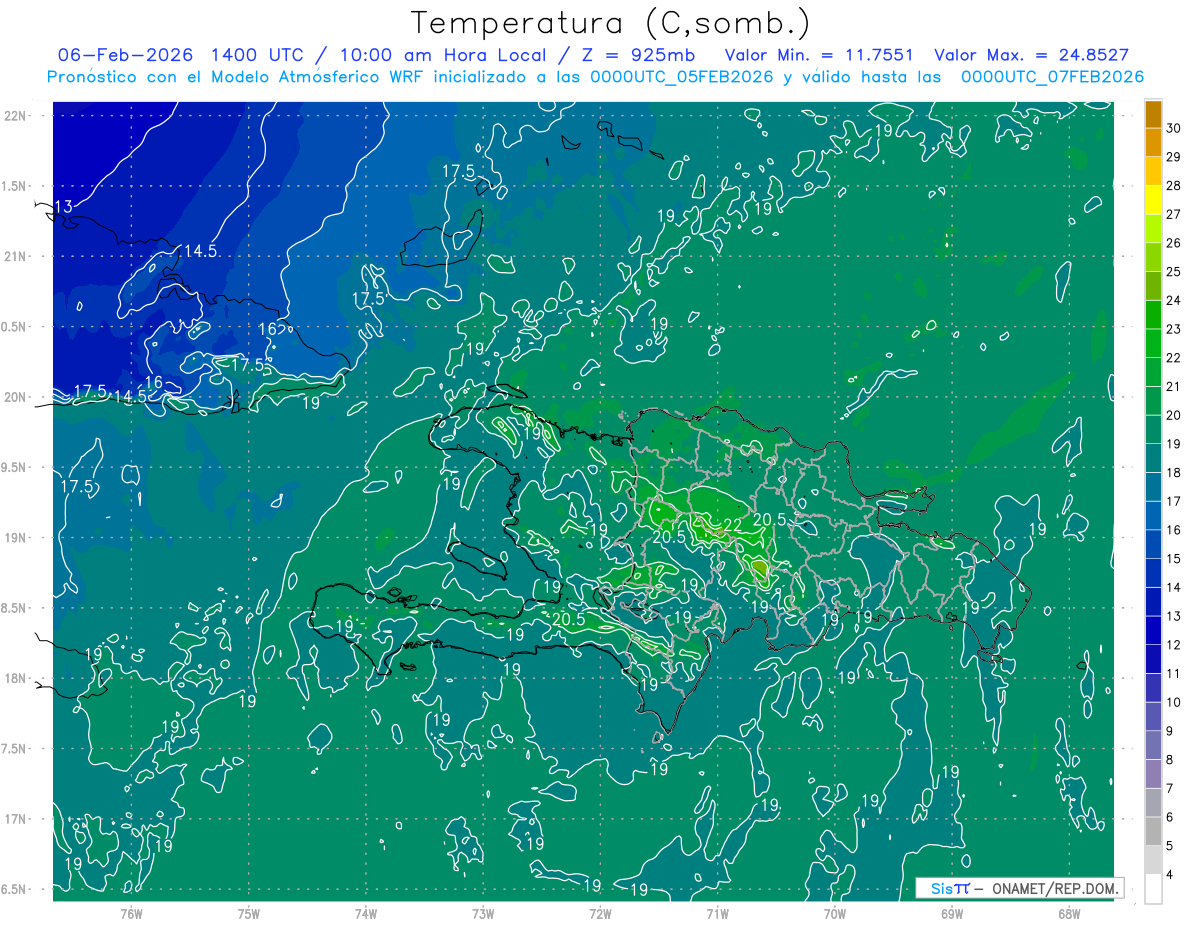Image resolution: width=1200 pixels, height=927 pixels.
Task: Click the '1400 UTC' time label
Action: [258, 55]
